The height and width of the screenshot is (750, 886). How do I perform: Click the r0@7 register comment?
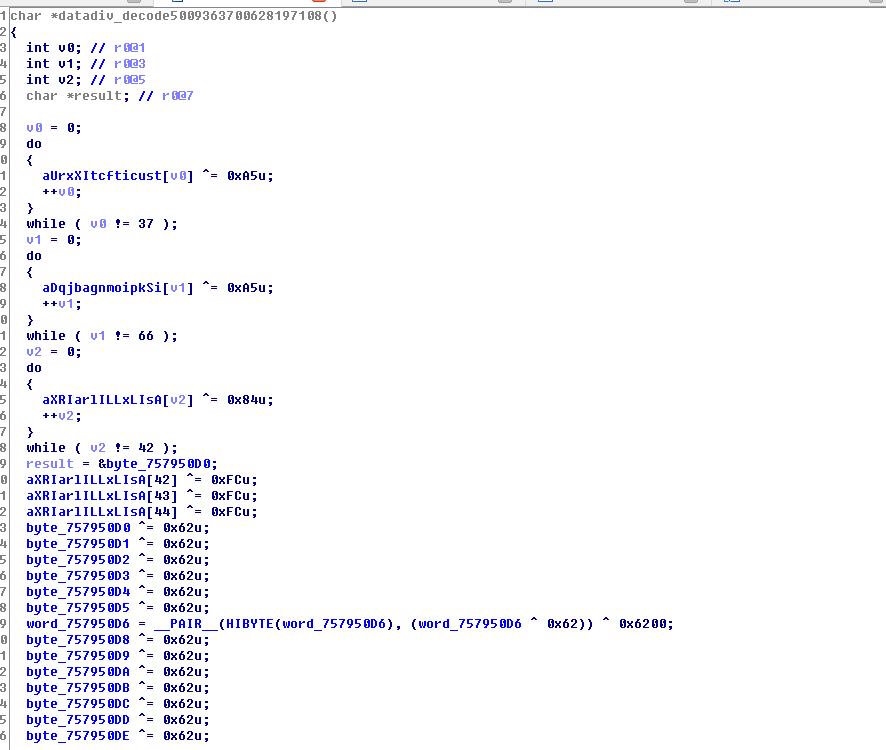pos(177,96)
